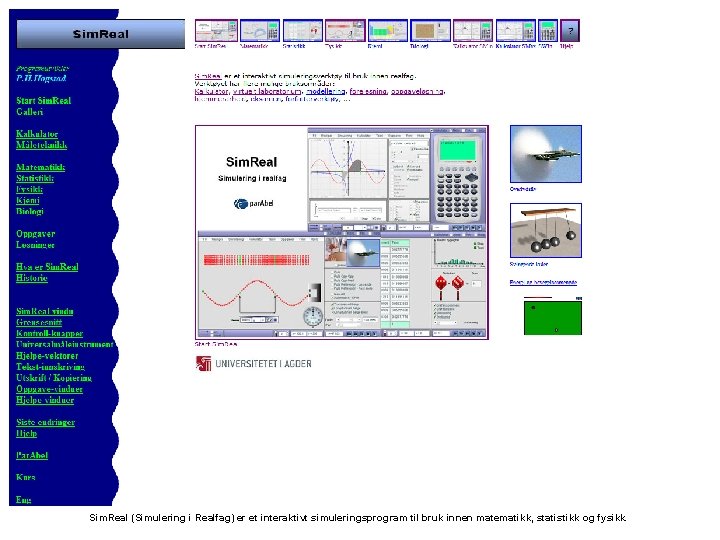The width and height of the screenshot is (720, 540).
Task: Open P.H.Hogstad developer link
Action: (41, 78)
